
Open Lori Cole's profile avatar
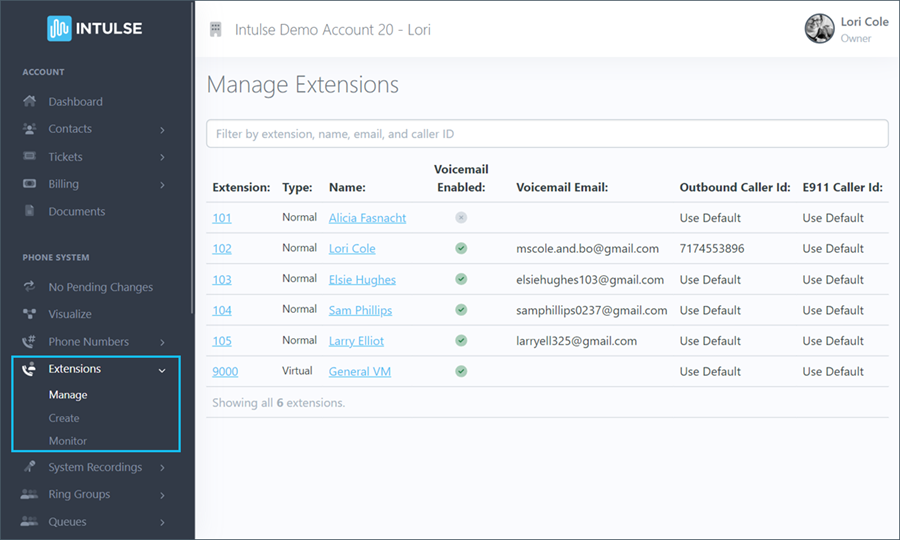pyautogui.click(x=819, y=29)
